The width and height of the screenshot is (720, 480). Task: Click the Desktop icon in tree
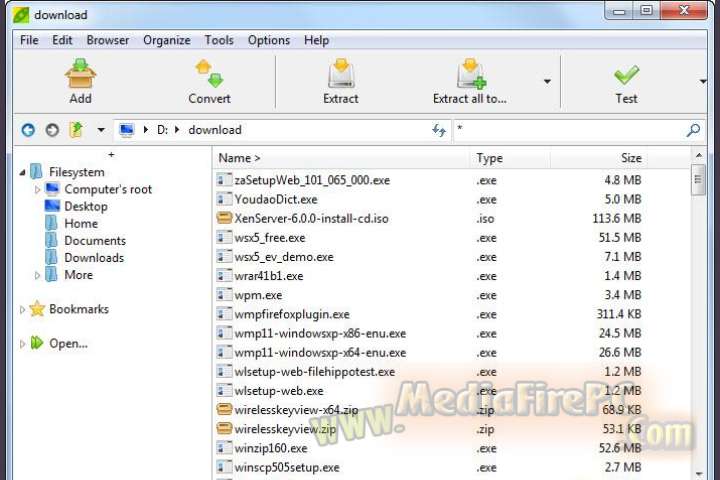[x=52, y=206]
